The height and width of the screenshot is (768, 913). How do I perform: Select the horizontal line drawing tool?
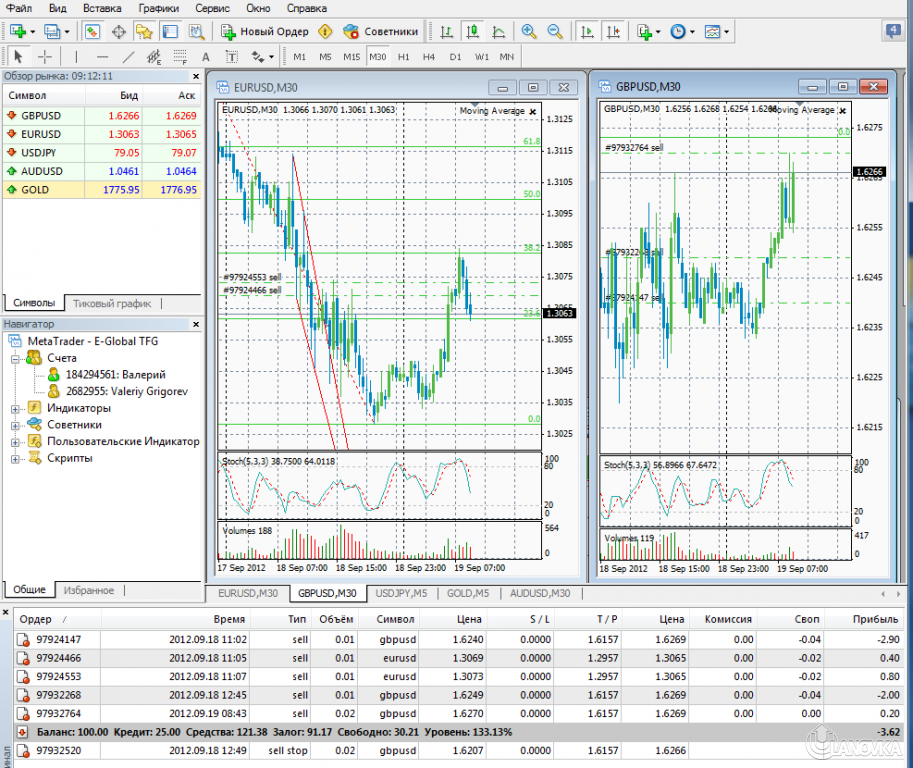tap(101, 56)
